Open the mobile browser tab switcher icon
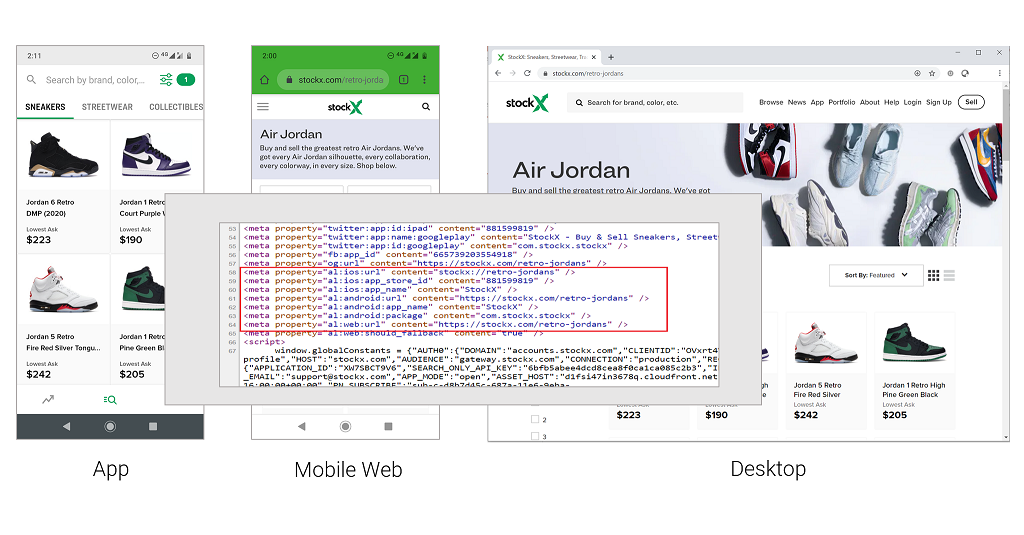This screenshot has height=535, width=1024. coord(404,80)
